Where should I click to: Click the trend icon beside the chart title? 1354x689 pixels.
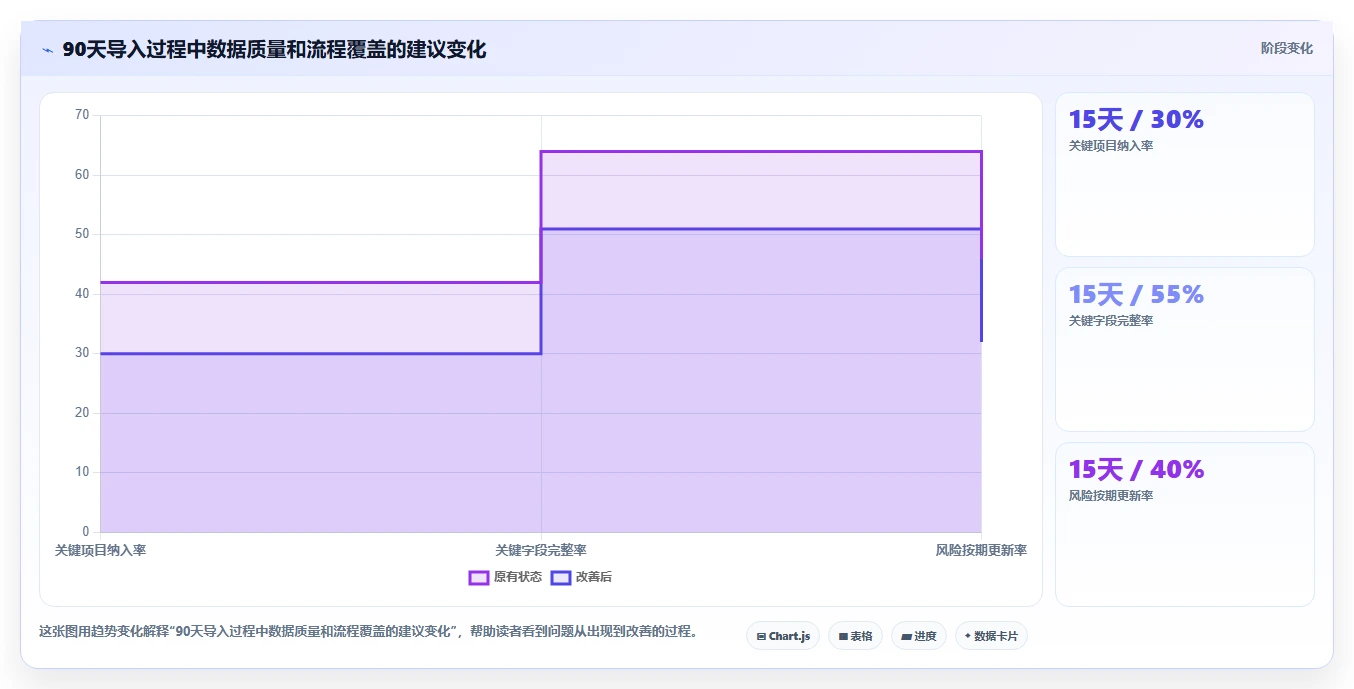coord(47,50)
